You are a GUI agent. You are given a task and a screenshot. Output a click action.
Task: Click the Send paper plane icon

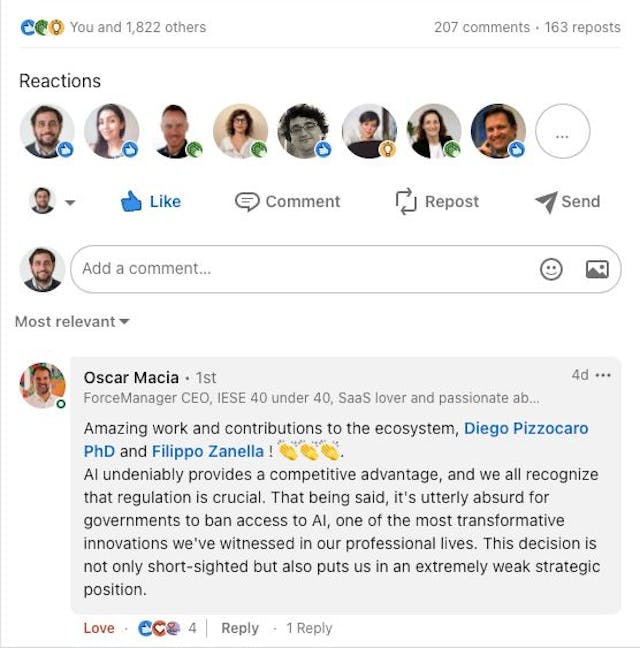coord(545,201)
